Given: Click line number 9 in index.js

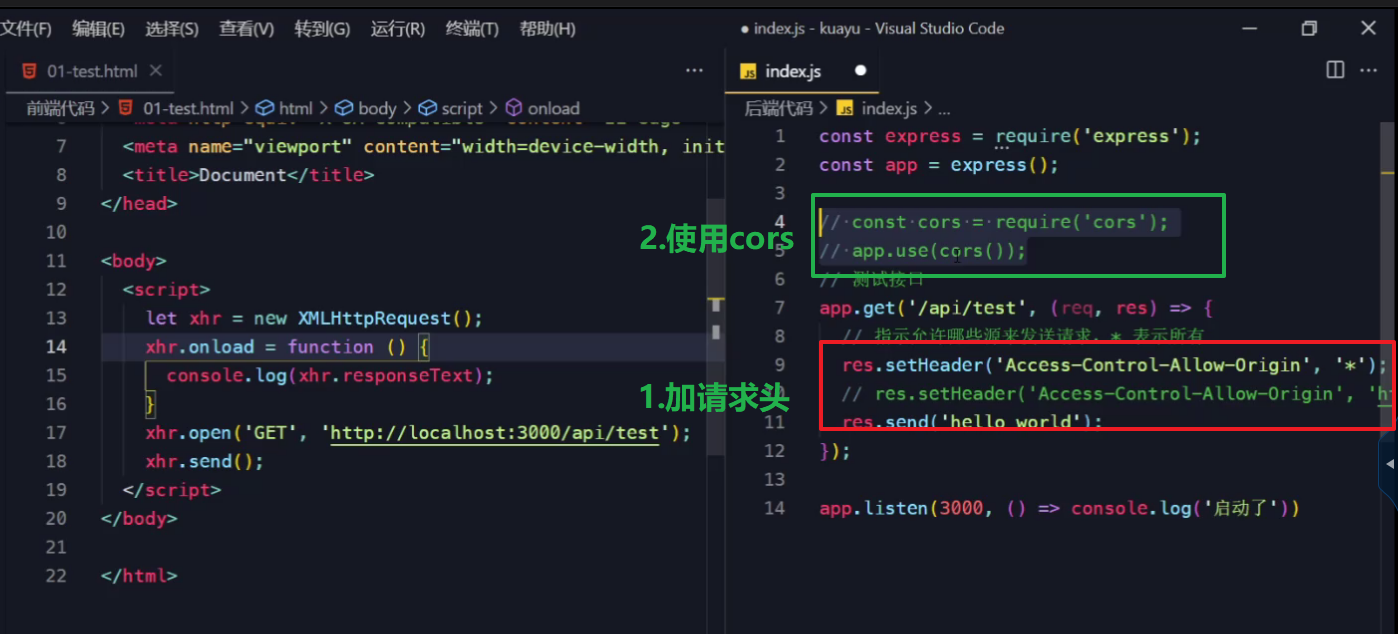Looking at the screenshot, I should point(780,365).
